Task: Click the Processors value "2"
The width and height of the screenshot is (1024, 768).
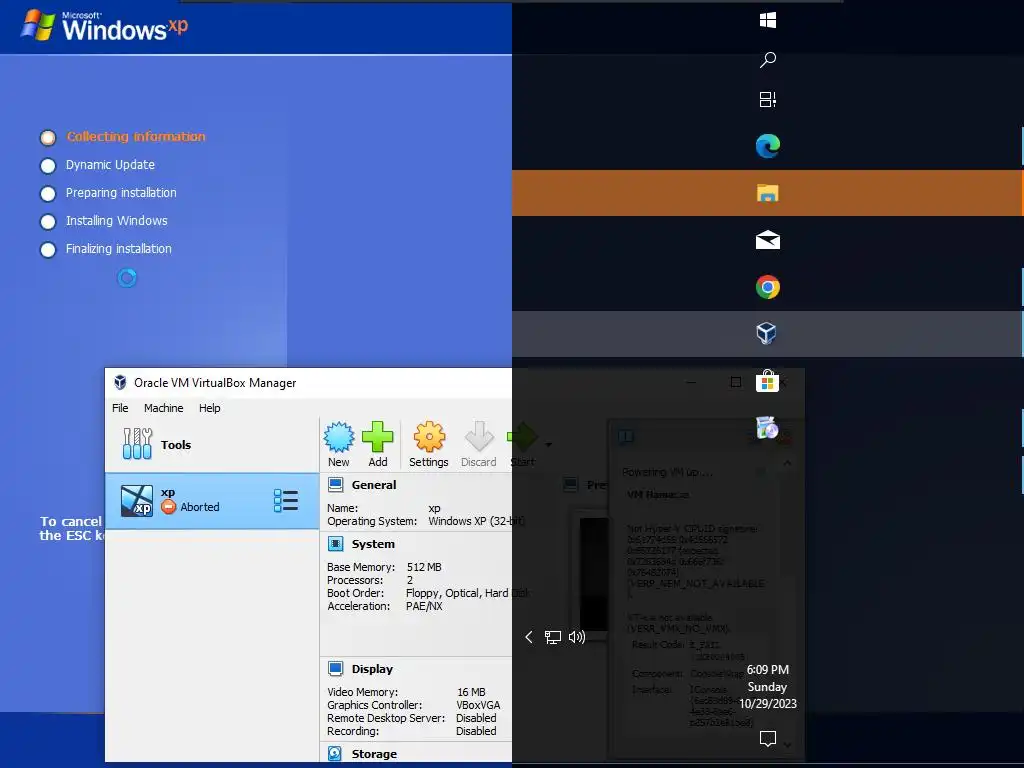Action: coord(409,581)
